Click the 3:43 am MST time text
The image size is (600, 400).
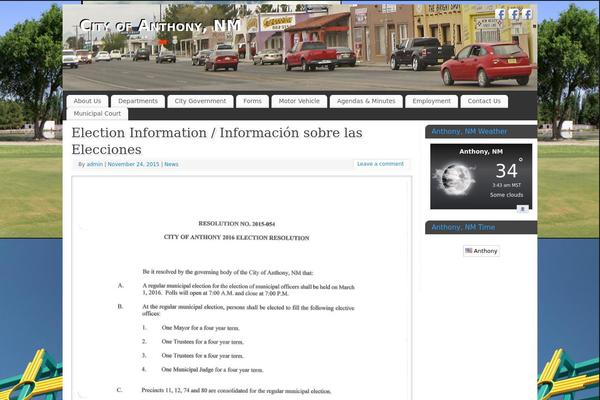pyautogui.click(x=506, y=185)
